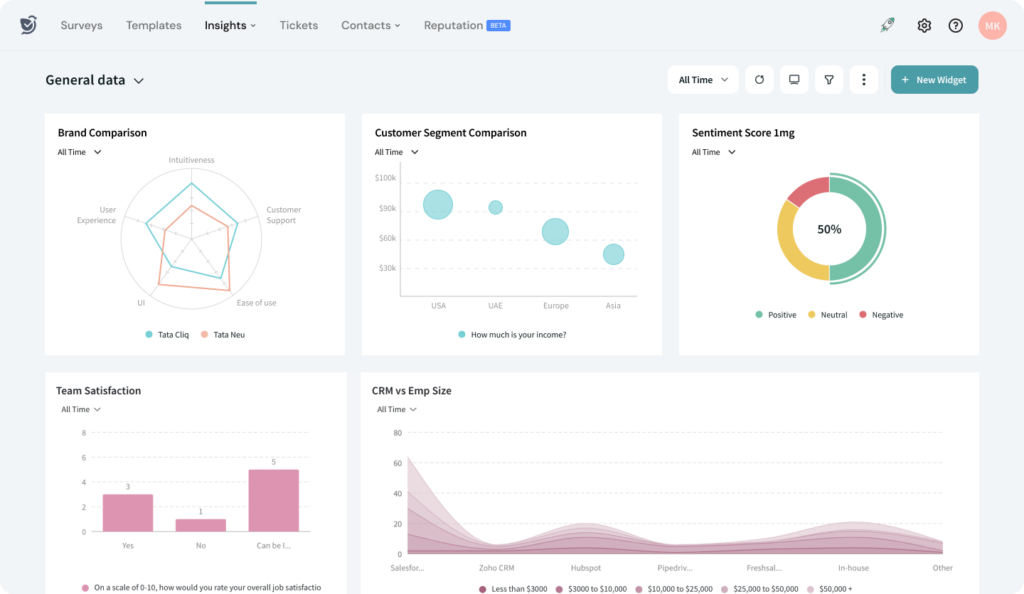Screen dimensions: 1024x594
Task: Open the Surveys page
Action: (81, 25)
